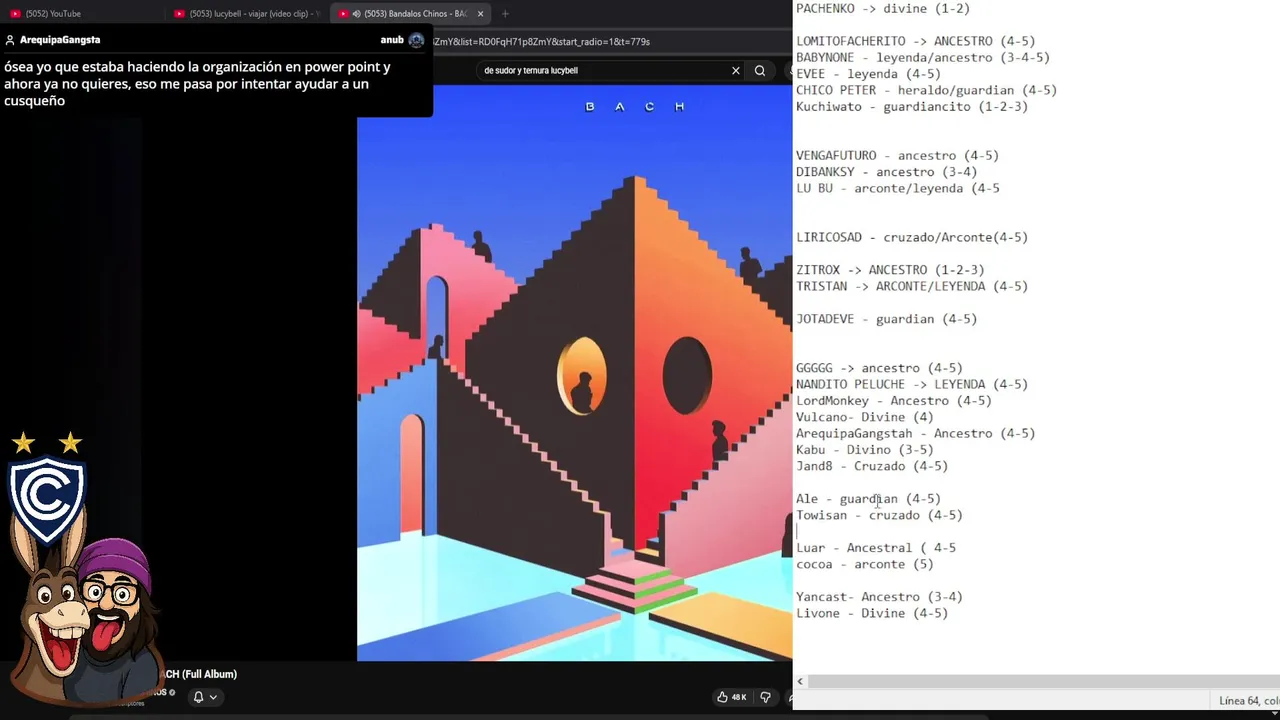Click the 'Luar - Ancestral ( 4-5' line
This screenshot has width=1280, height=720.
click(x=876, y=548)
